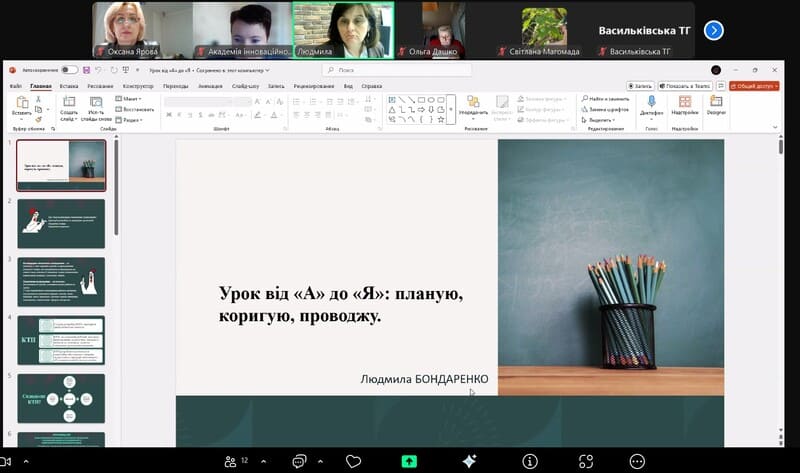Switch to the Конструктор ribbon tab

(x=138, y=86)
